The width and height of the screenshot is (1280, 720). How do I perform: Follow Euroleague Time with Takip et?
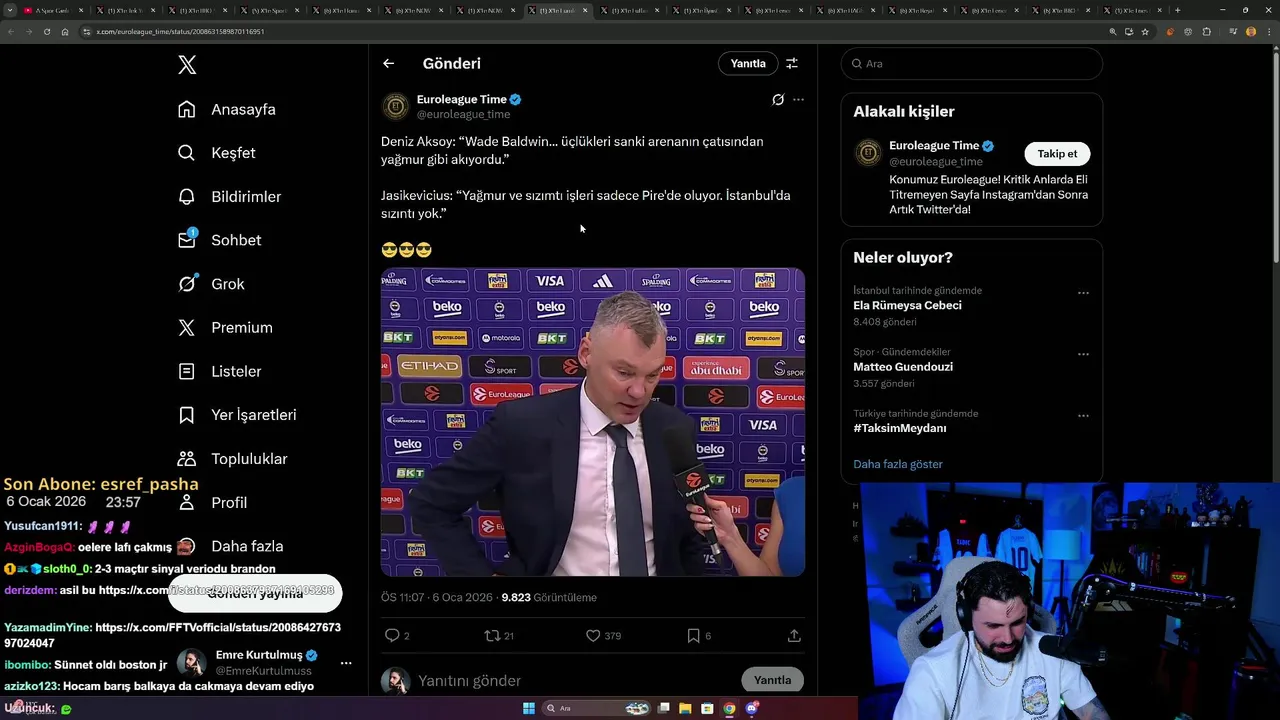pos(1057,153)
